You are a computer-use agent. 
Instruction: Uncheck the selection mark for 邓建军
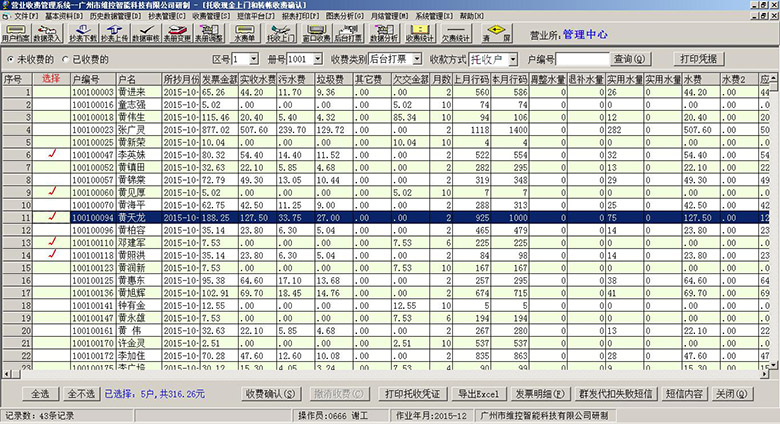click(x=52, y=242)
